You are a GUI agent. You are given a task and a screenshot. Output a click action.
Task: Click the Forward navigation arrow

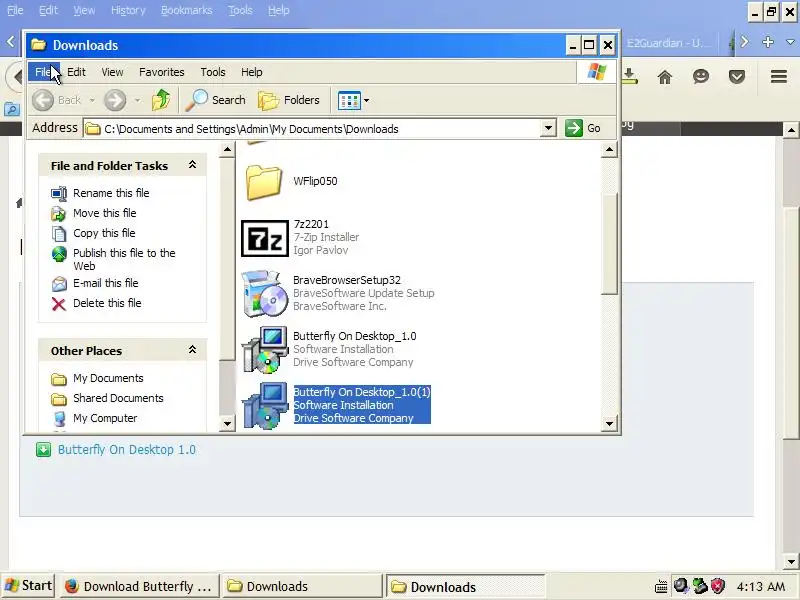[x=115, y=100]
